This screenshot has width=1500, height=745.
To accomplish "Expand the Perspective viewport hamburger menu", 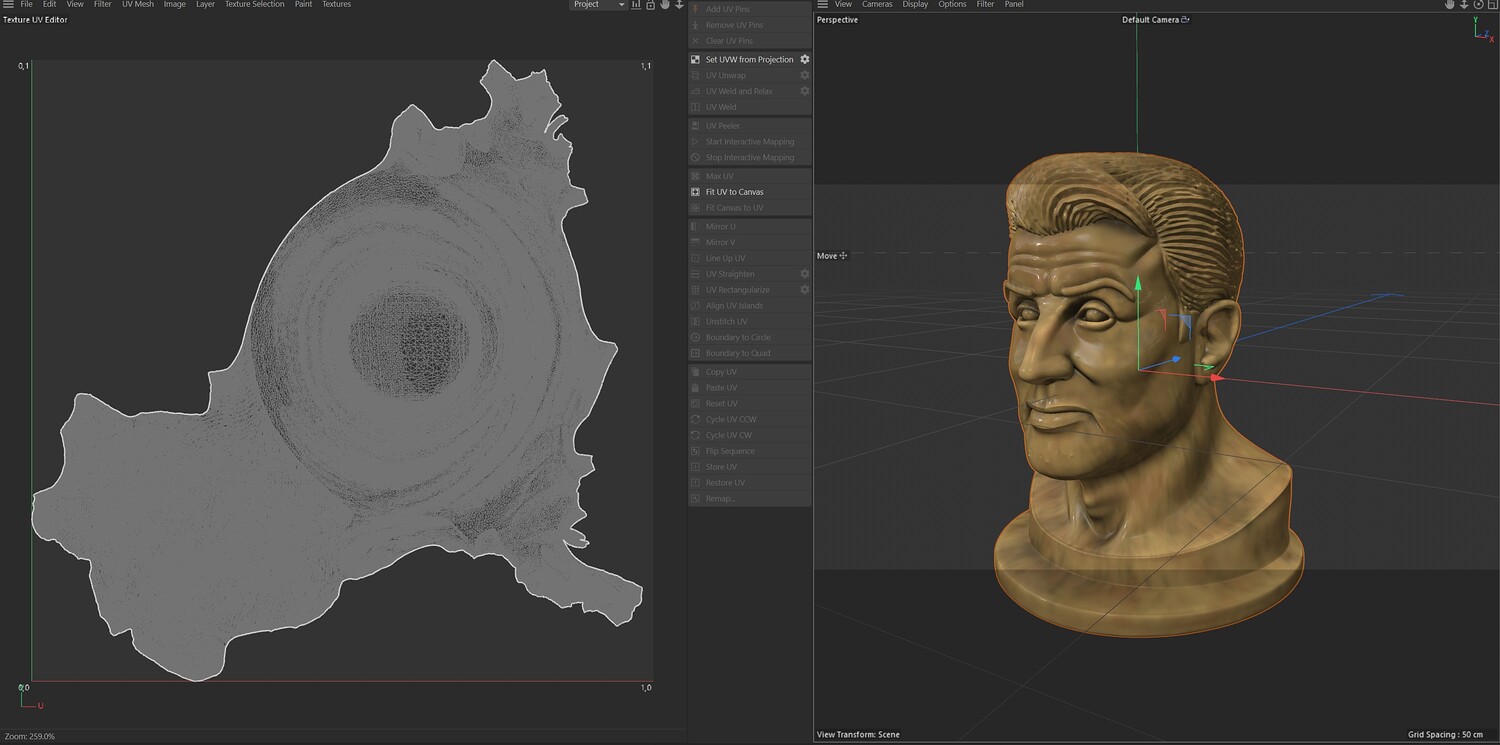I will coord(822,5).
